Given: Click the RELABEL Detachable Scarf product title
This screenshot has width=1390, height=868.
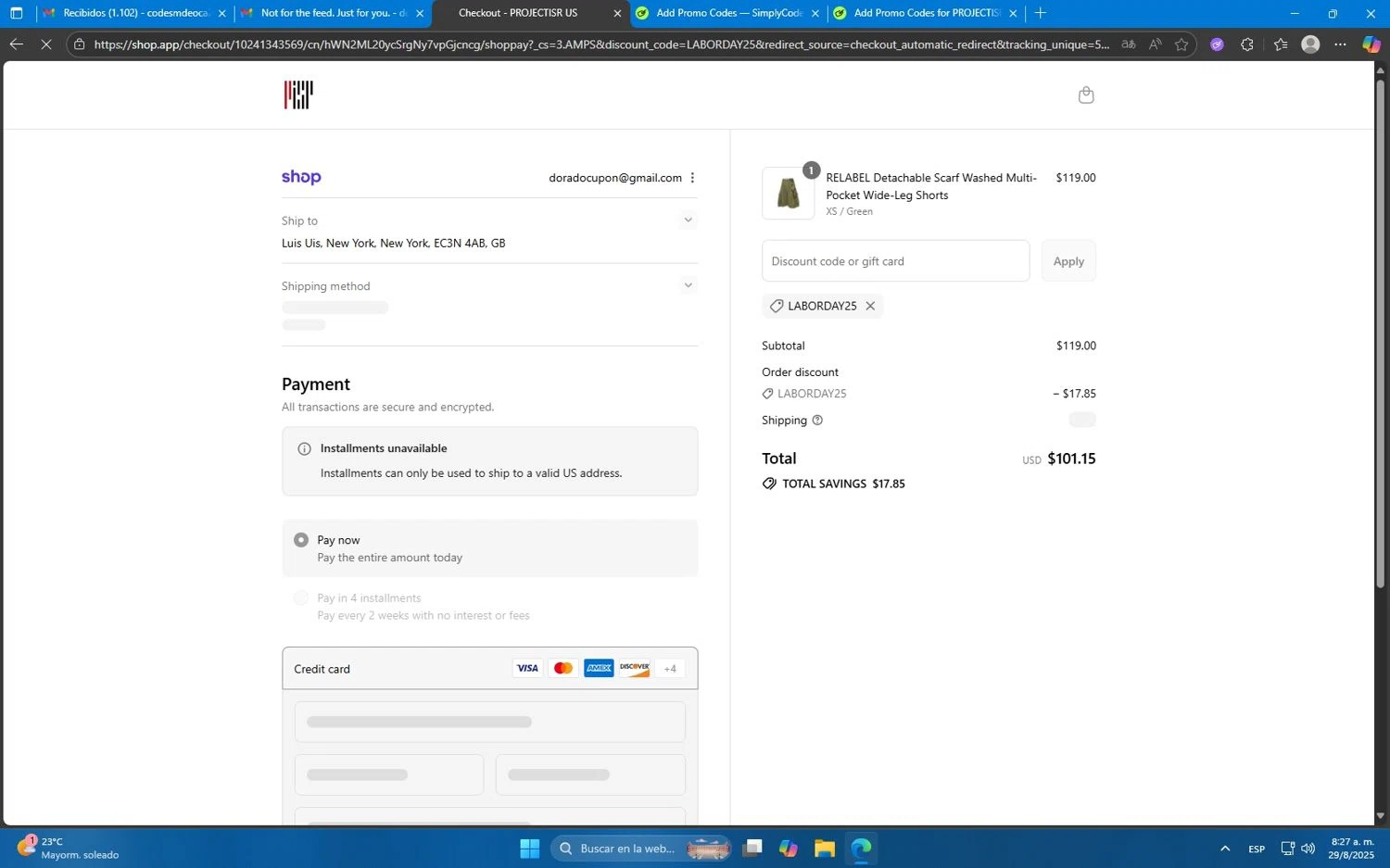Looking at the screenshot, I should click(x=931, y=186).
